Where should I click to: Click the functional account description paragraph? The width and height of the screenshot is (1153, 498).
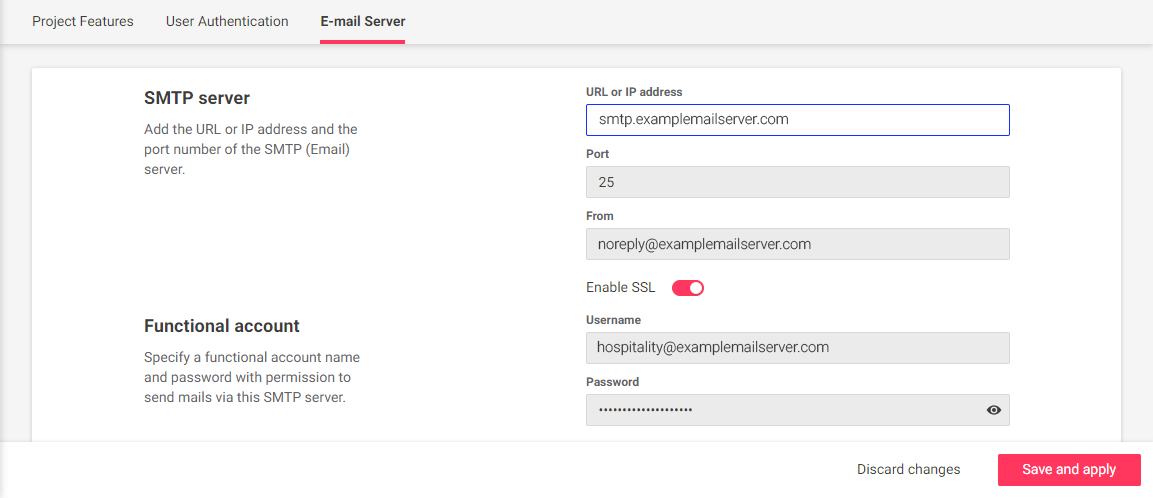click(x=253, y=379)
